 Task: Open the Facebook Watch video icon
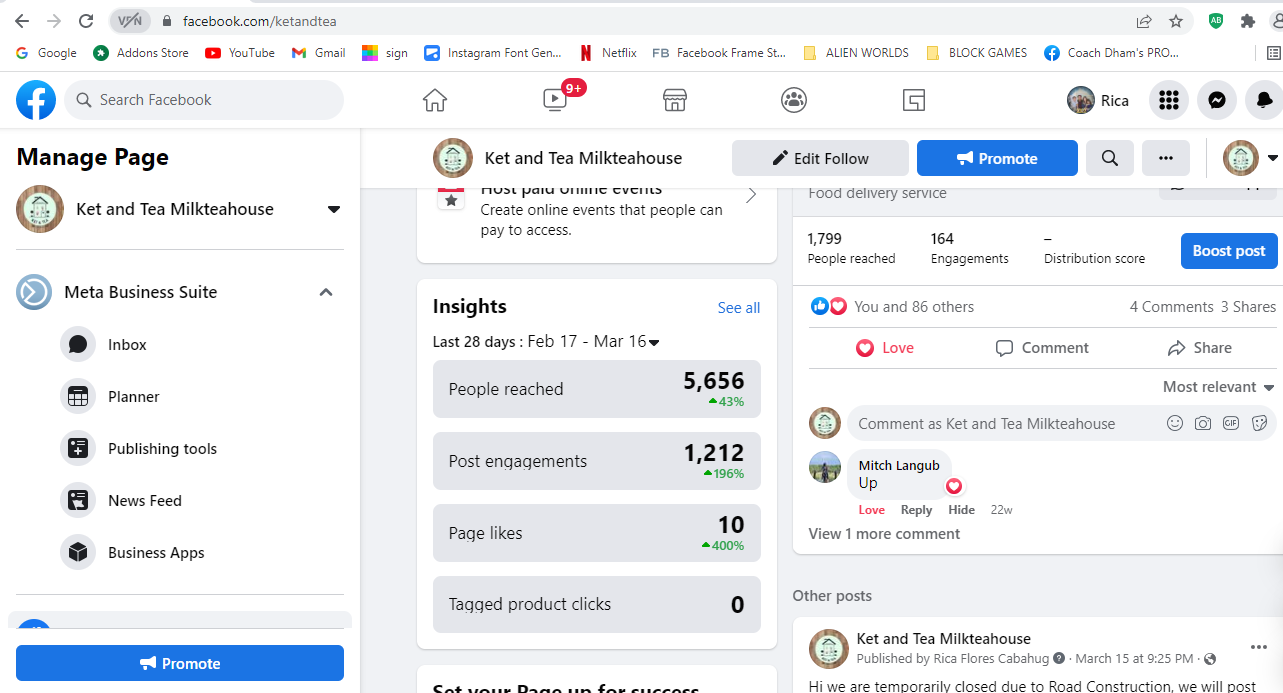point(555,100)
